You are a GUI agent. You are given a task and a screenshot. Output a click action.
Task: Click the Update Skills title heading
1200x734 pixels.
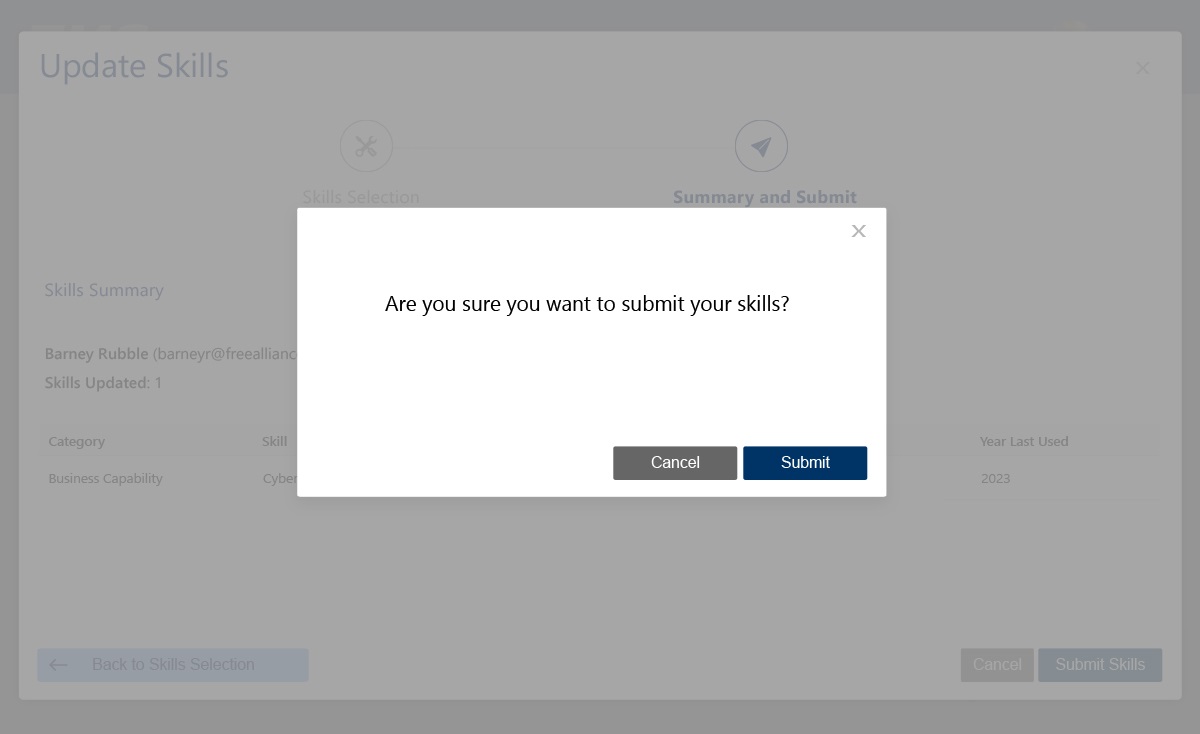134,67
